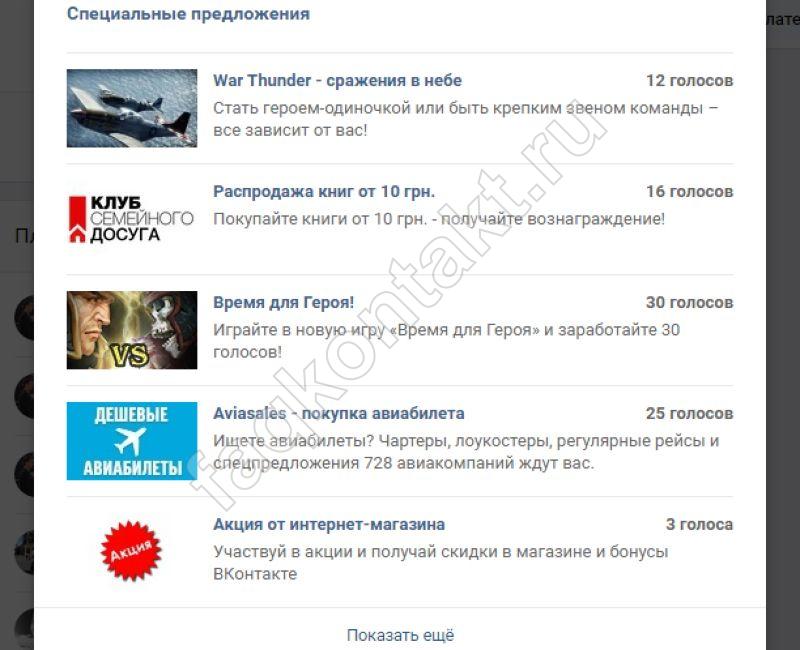Screen dimensions: 800x650
Task: Click the Клуб Семейного Досуга logo
Action: click(132, 219)
